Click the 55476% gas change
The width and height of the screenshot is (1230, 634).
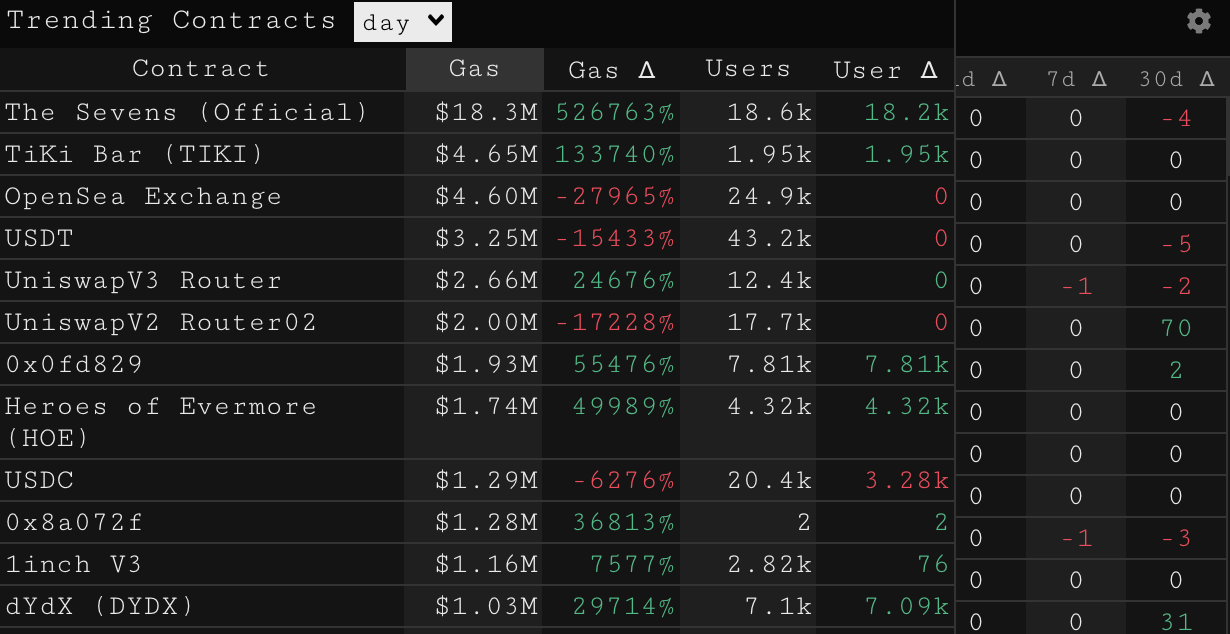coord(624,364)
